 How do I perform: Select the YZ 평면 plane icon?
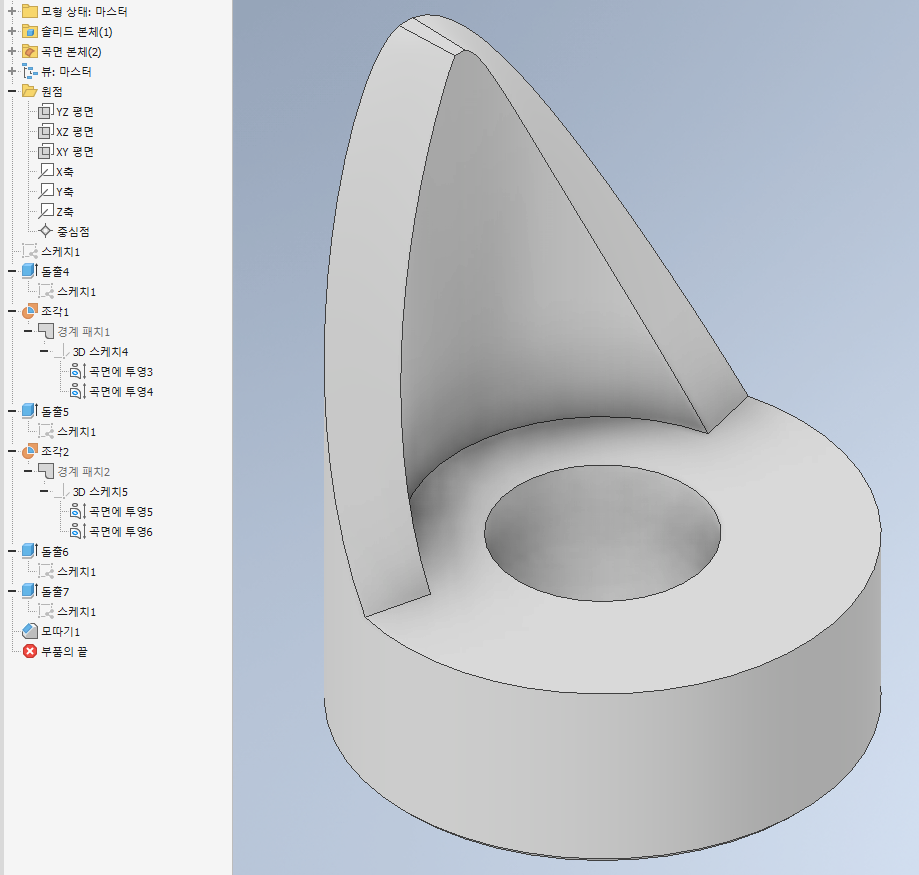pos(46,111)
